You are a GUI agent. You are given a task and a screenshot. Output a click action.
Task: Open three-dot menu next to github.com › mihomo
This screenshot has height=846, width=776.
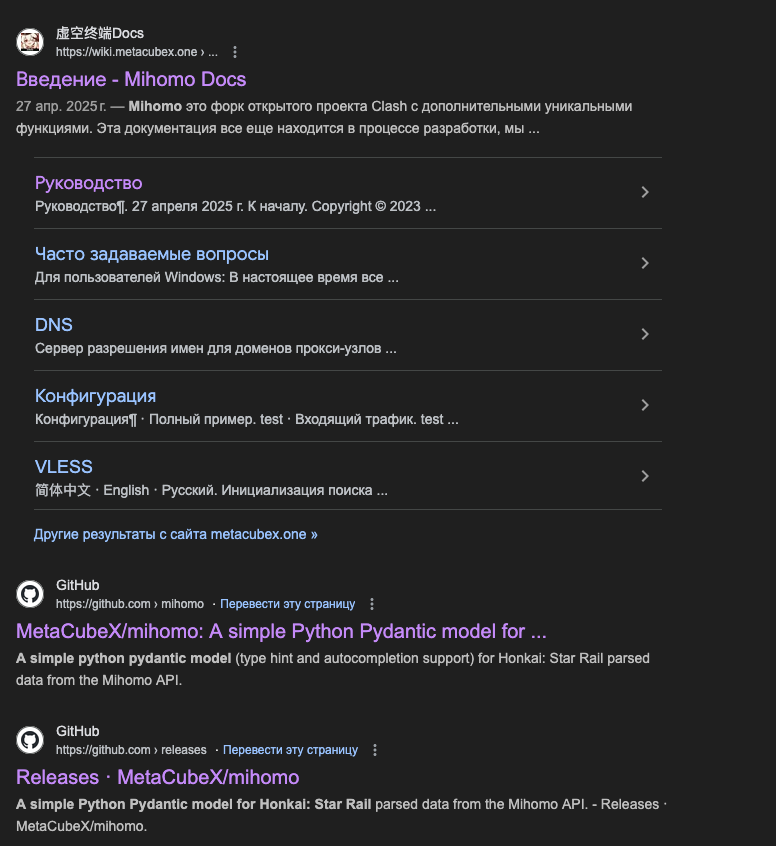(372, 604)
